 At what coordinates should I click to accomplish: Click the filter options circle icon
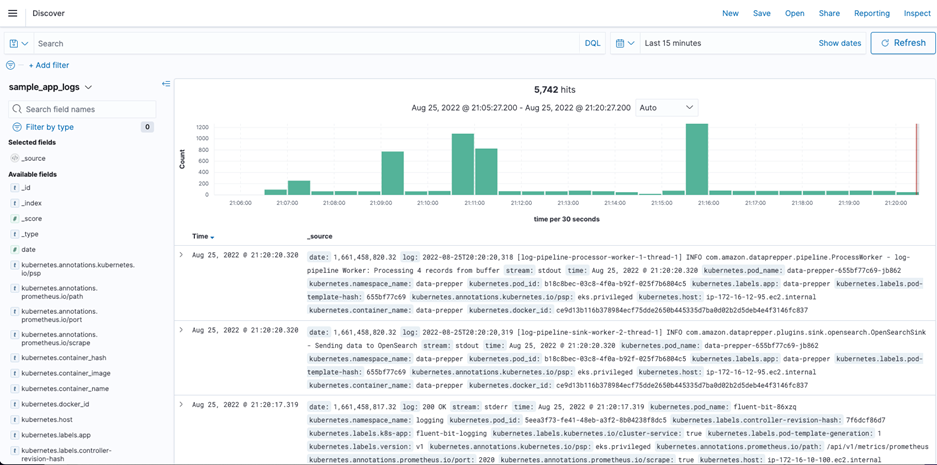point(10,65)
